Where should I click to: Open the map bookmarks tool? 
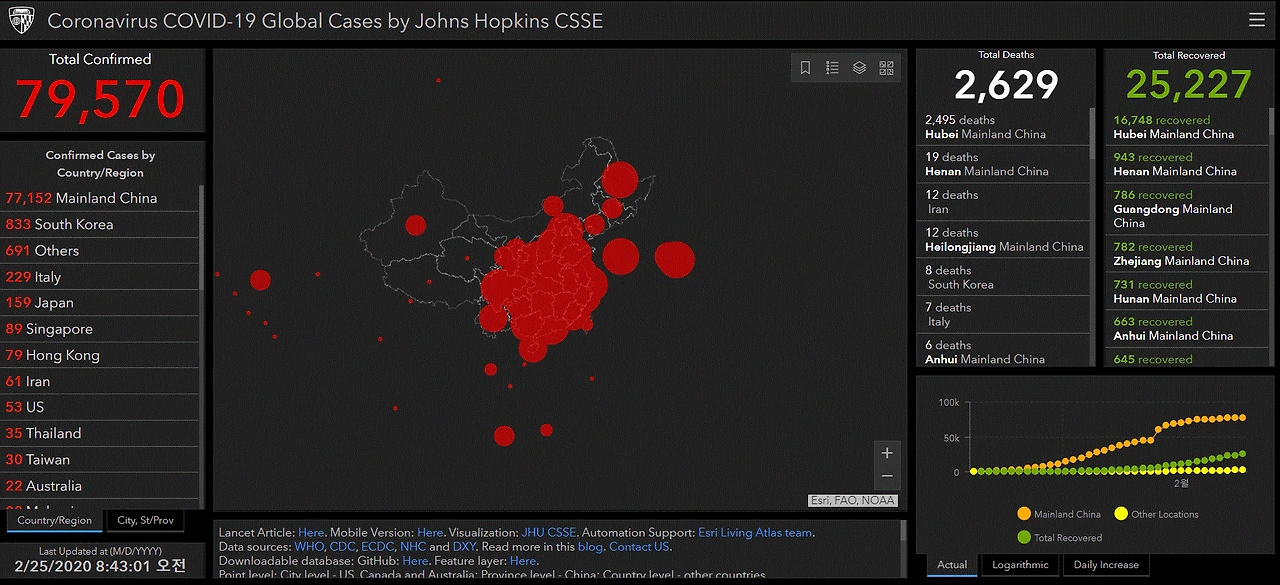pyautogui.click(x=805, y=68)
